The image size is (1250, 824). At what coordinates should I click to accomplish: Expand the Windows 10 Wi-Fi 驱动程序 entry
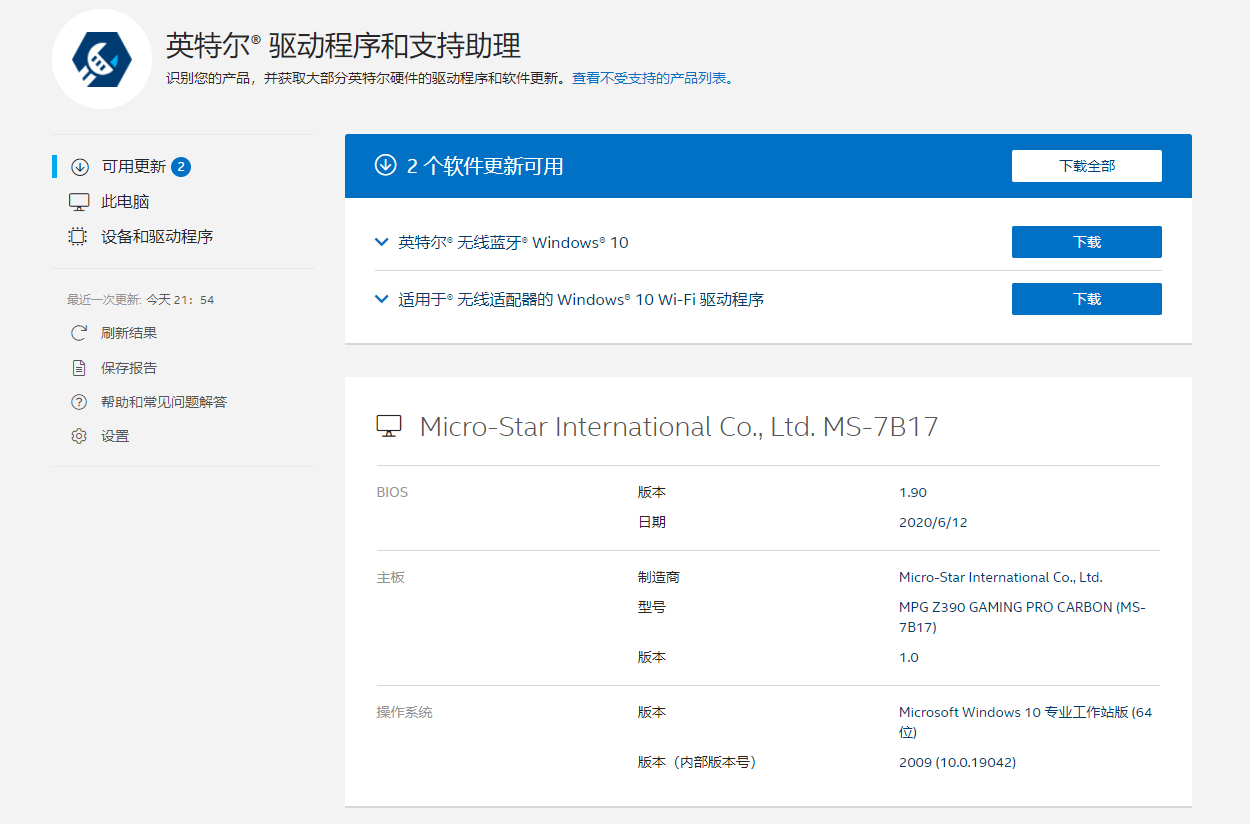click(381, 299)
